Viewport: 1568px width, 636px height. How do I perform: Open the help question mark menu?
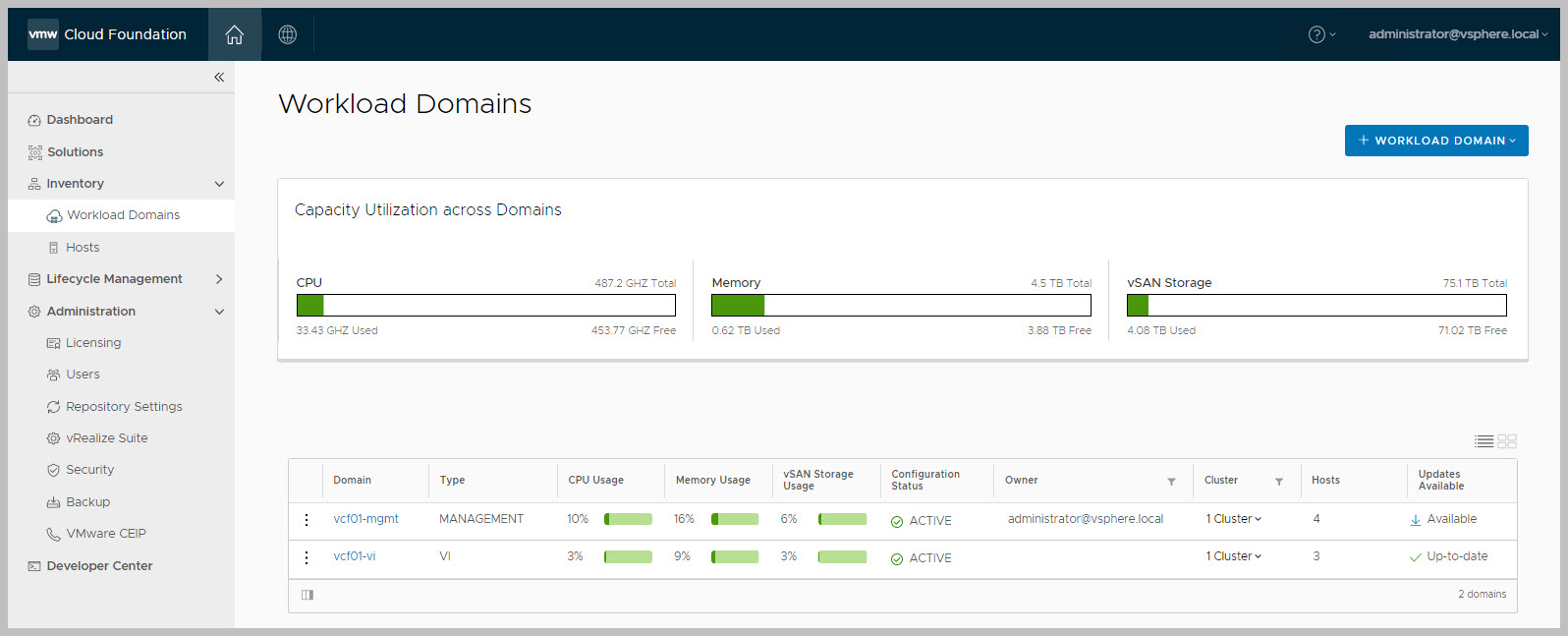pos(1320,34)
